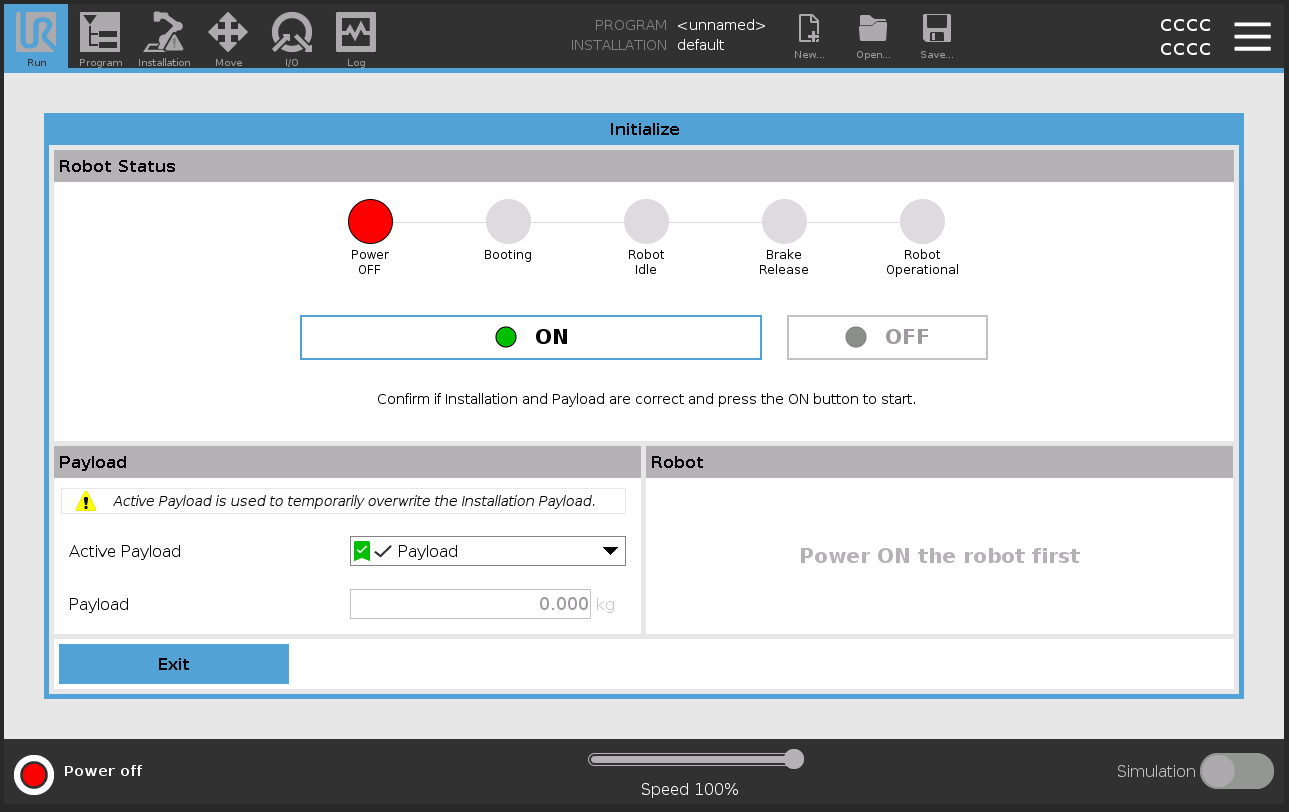The height and width of the screenshot is (812, 1289).
Task: Click the red Power OFF status circle
Action: [370, 222]
